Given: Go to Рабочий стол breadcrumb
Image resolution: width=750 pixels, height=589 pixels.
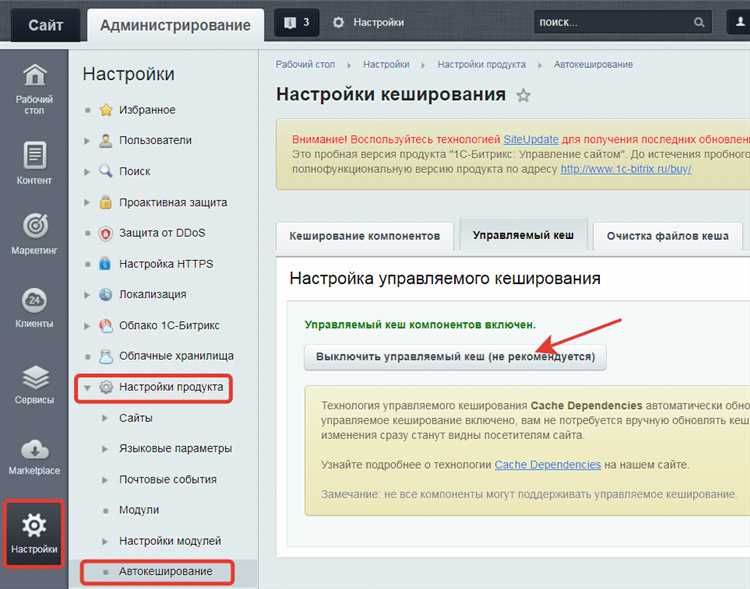Looking at the screenshot, I should click(x=305, y=65).
